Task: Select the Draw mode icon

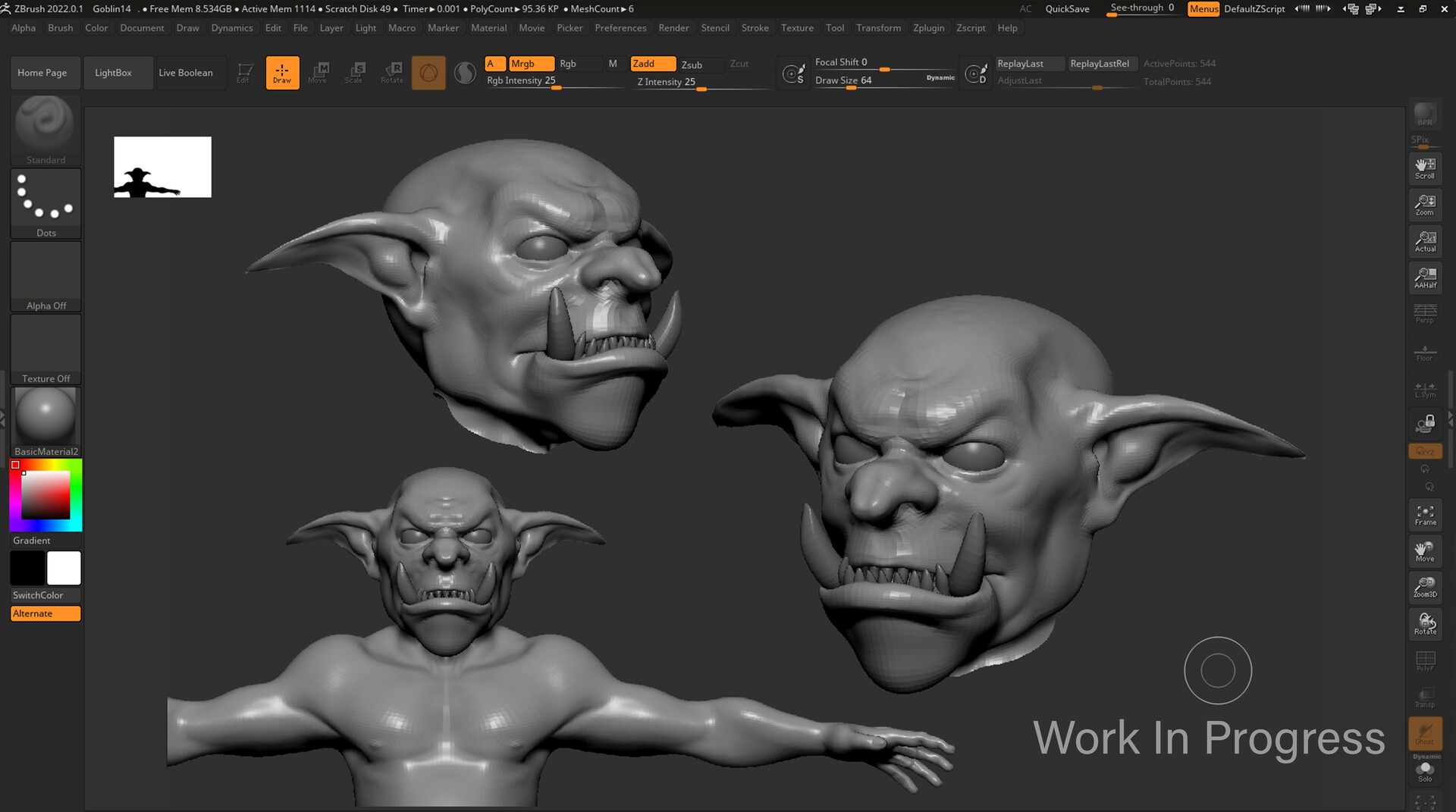Action: (282, 72)
